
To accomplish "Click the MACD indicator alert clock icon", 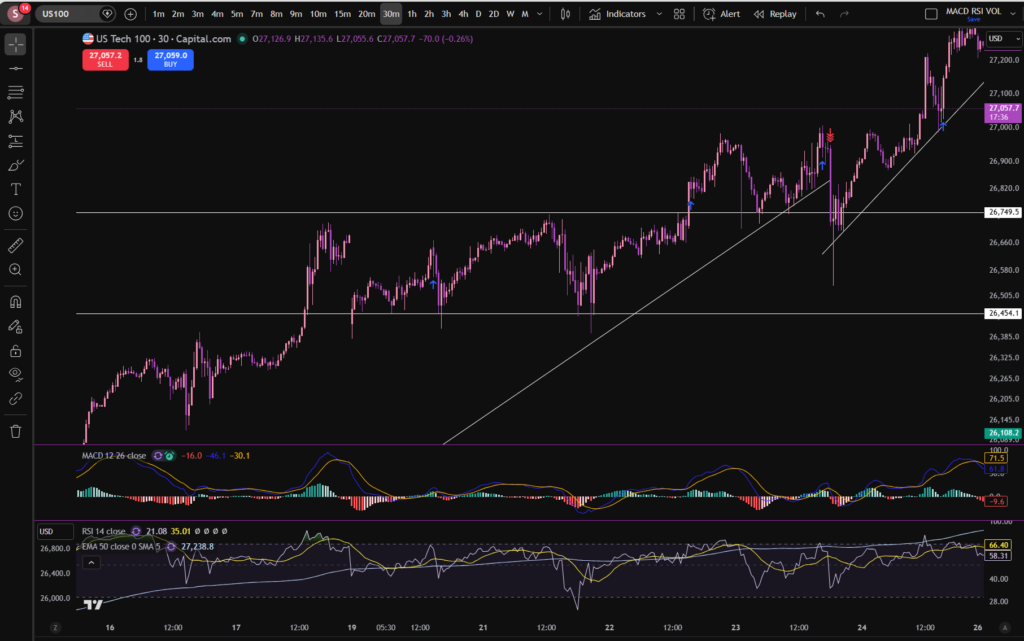I will click(170, 456).
